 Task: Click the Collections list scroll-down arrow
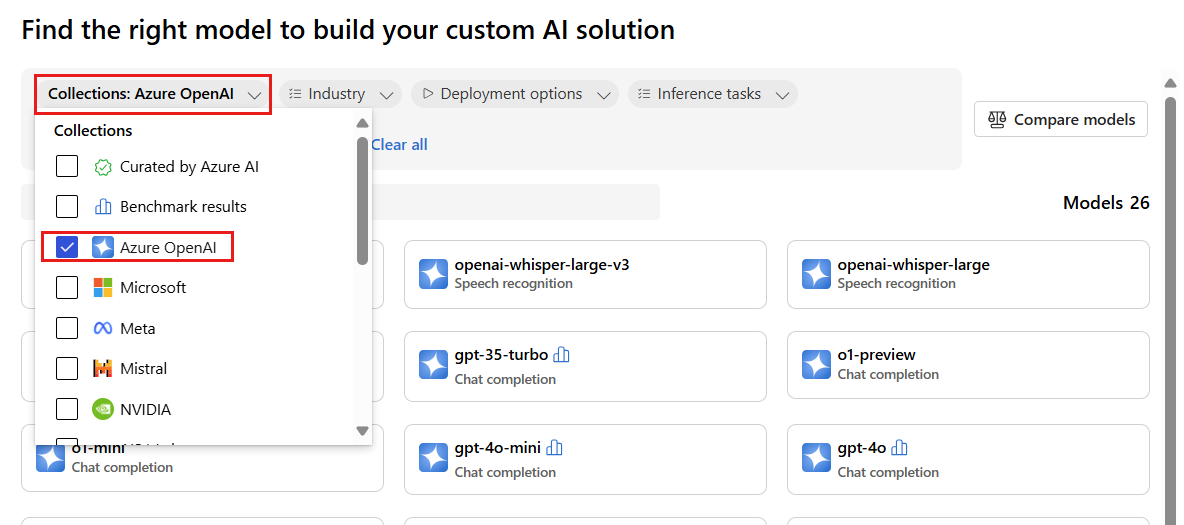pos(362,431)
